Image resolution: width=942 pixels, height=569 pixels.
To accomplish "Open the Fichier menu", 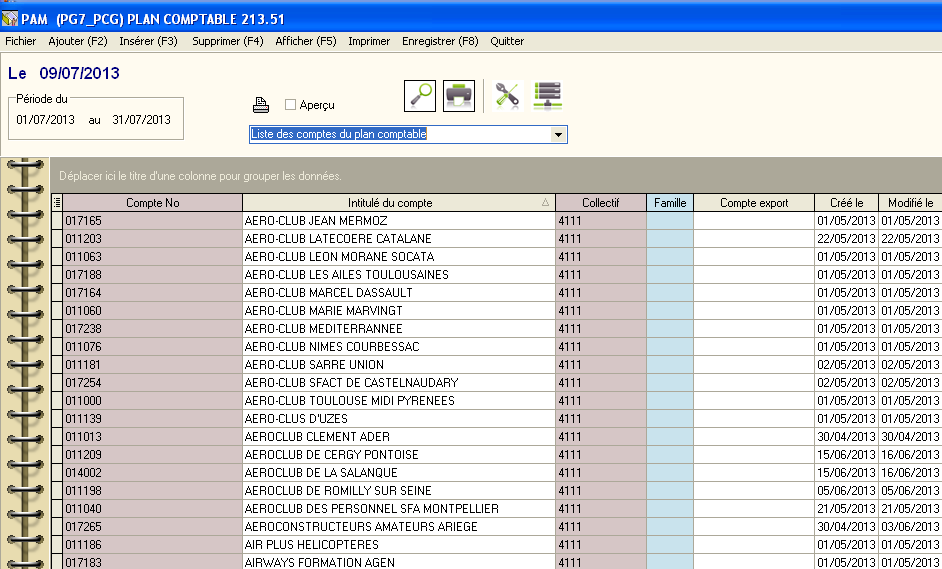I will tap(20, 41).
